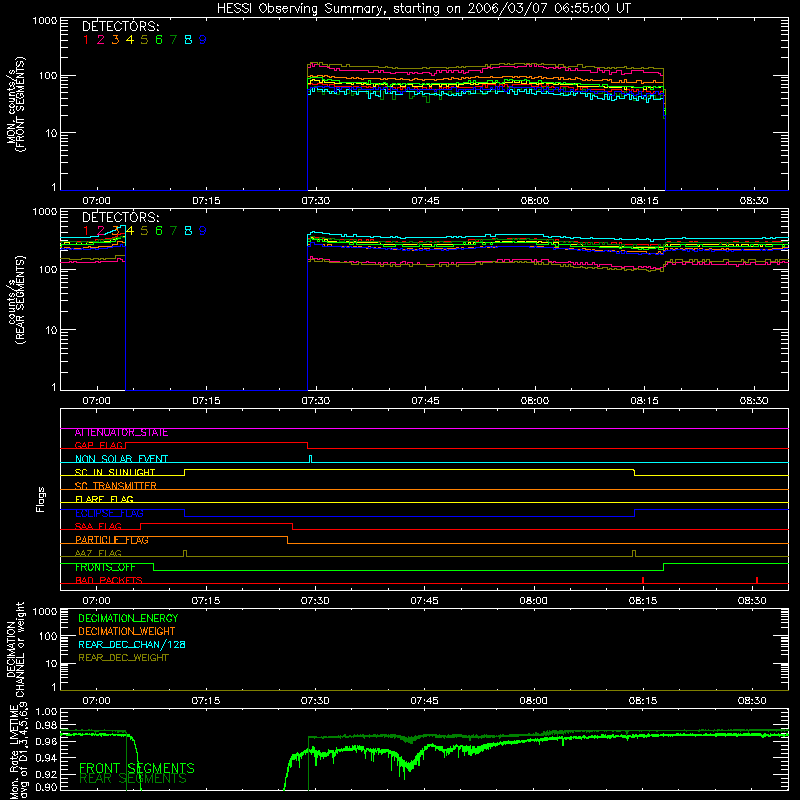The image size is (800, 800).
Task: Click the GAP_FLAG label
Action: click(x=100, y=445)
